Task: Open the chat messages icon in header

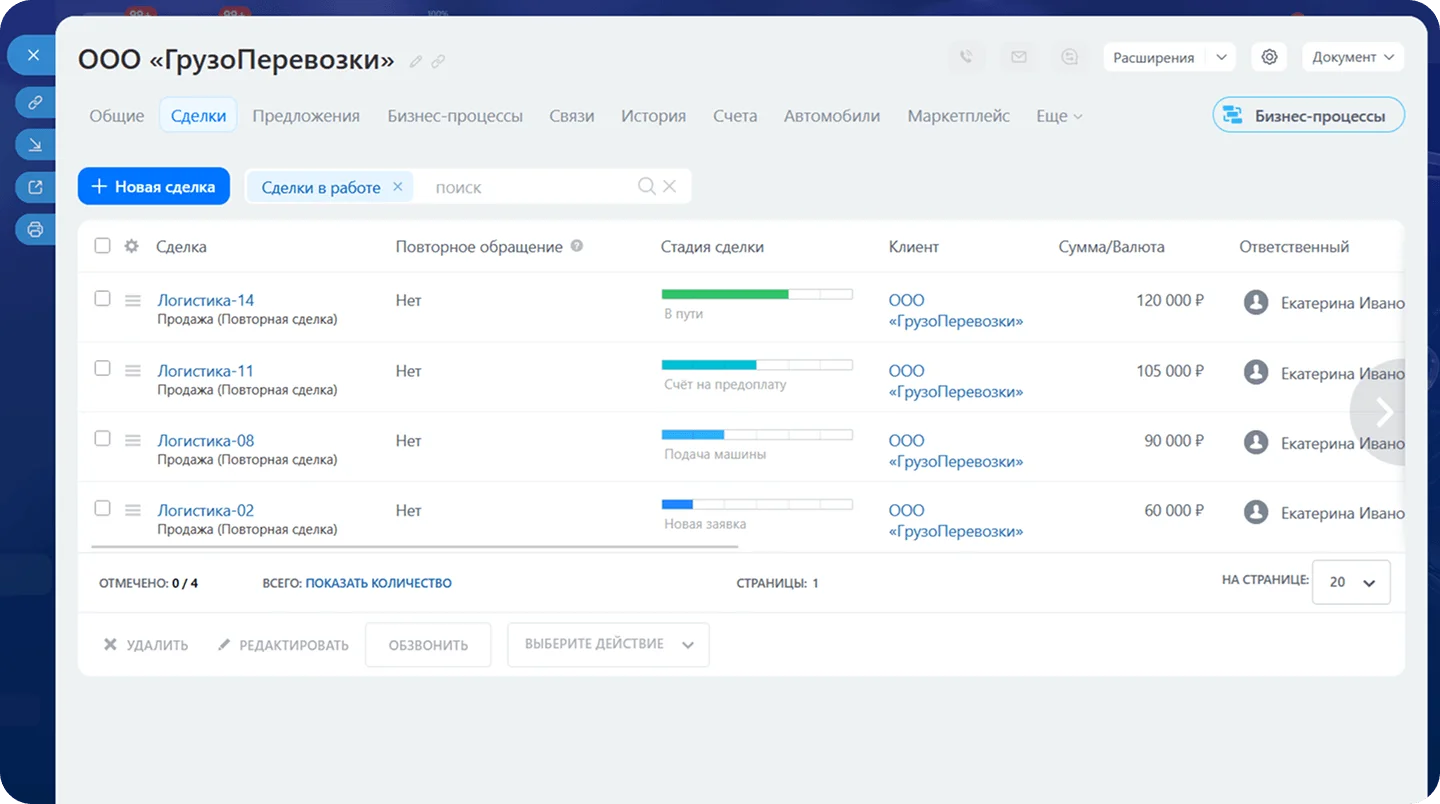Action: (1070, 57)
